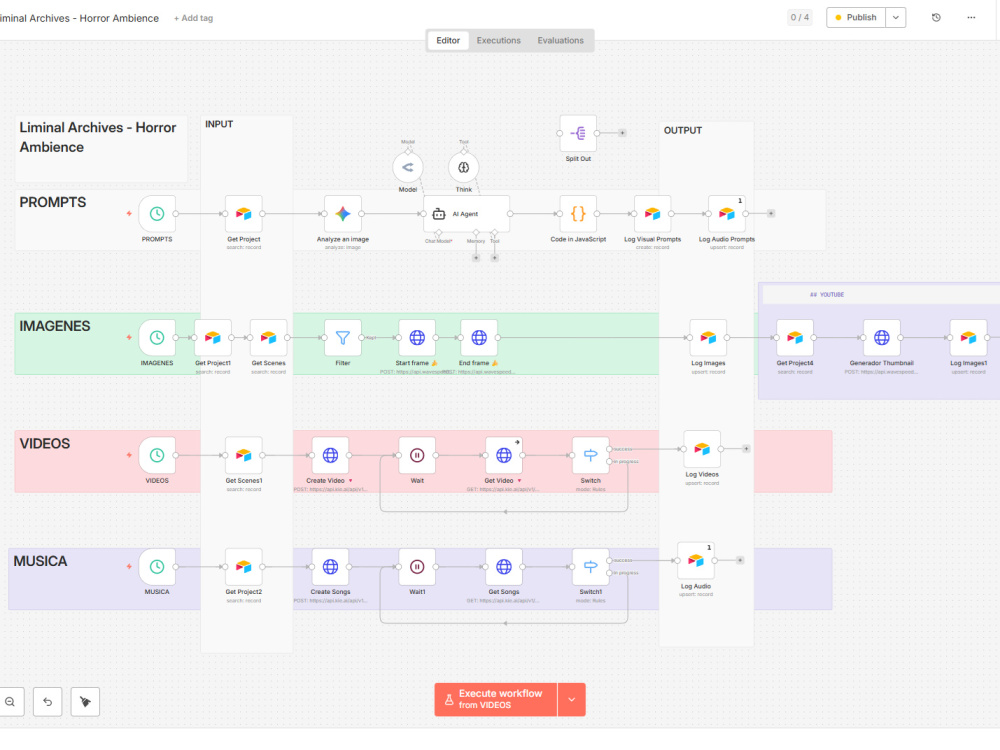The width and height of the screenshot is (1000, 750).
Task: Open the Filter node
Action: pyautogui.click(x=343, y=337)
